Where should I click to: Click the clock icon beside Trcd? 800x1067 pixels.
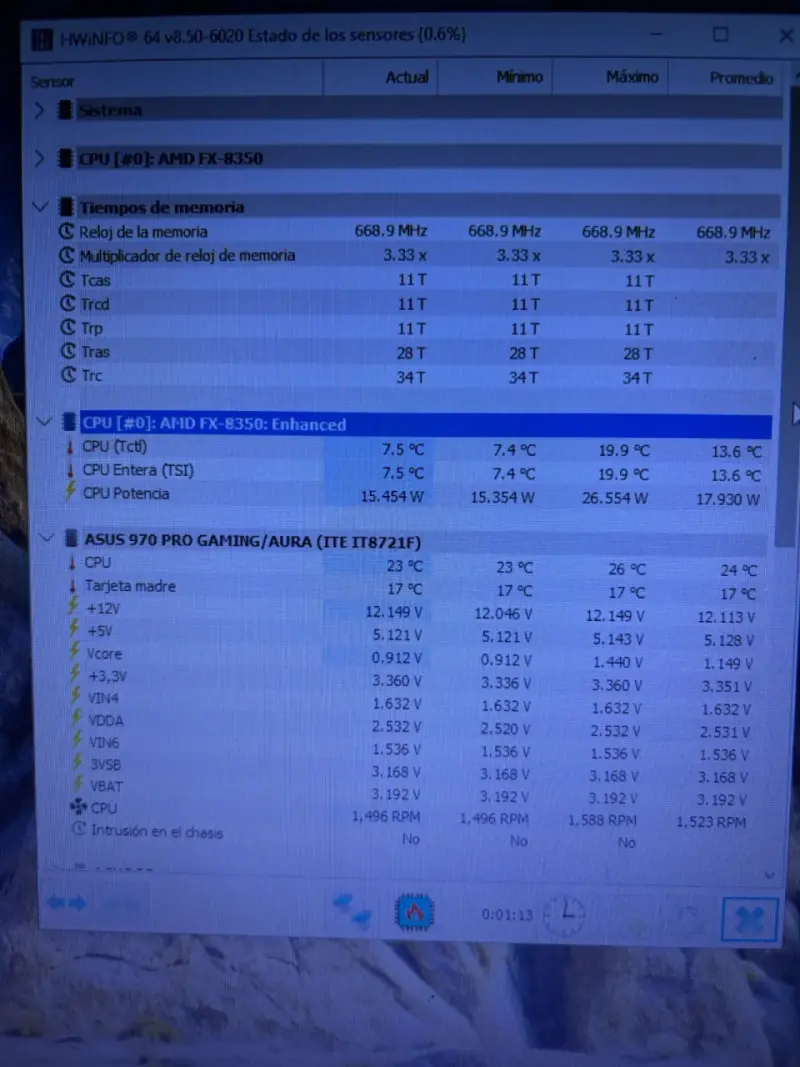(x=67, y=303)
